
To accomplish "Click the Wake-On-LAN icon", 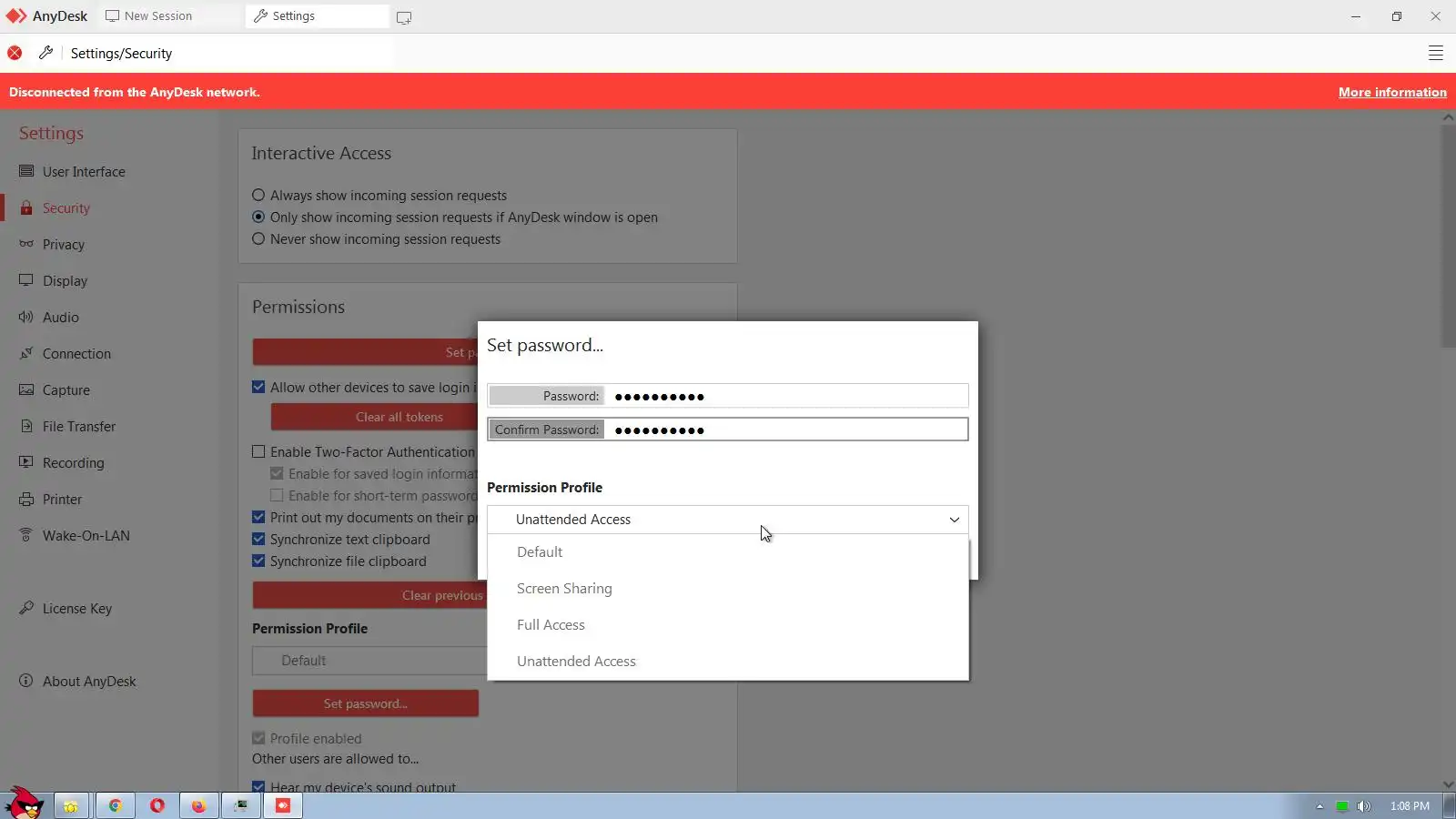I will coord(26,535).
